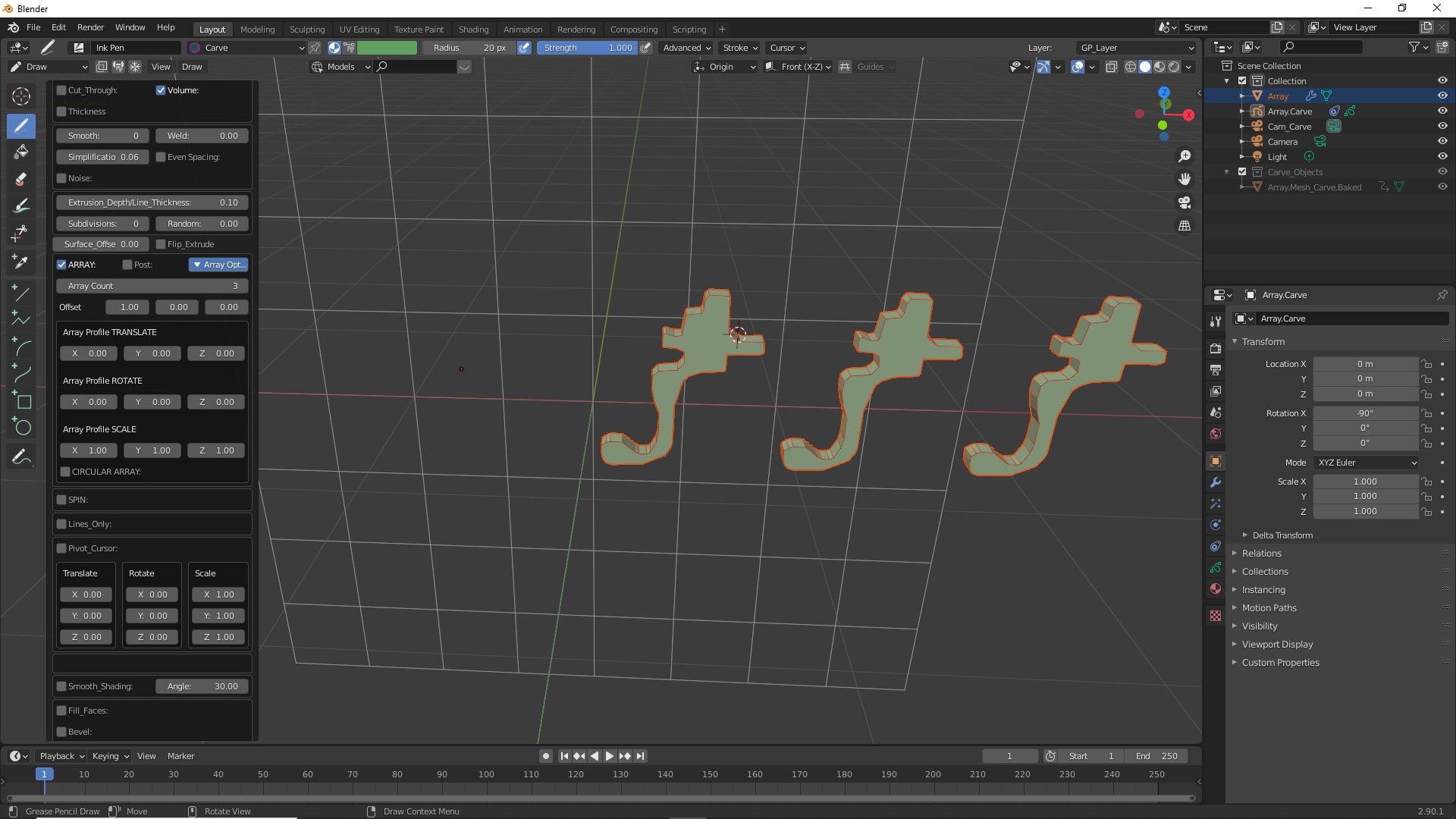Screen dimensions: 1456x819
Task: Enable the CIRCULAR ARRAY checkbox
Action: 66,472
